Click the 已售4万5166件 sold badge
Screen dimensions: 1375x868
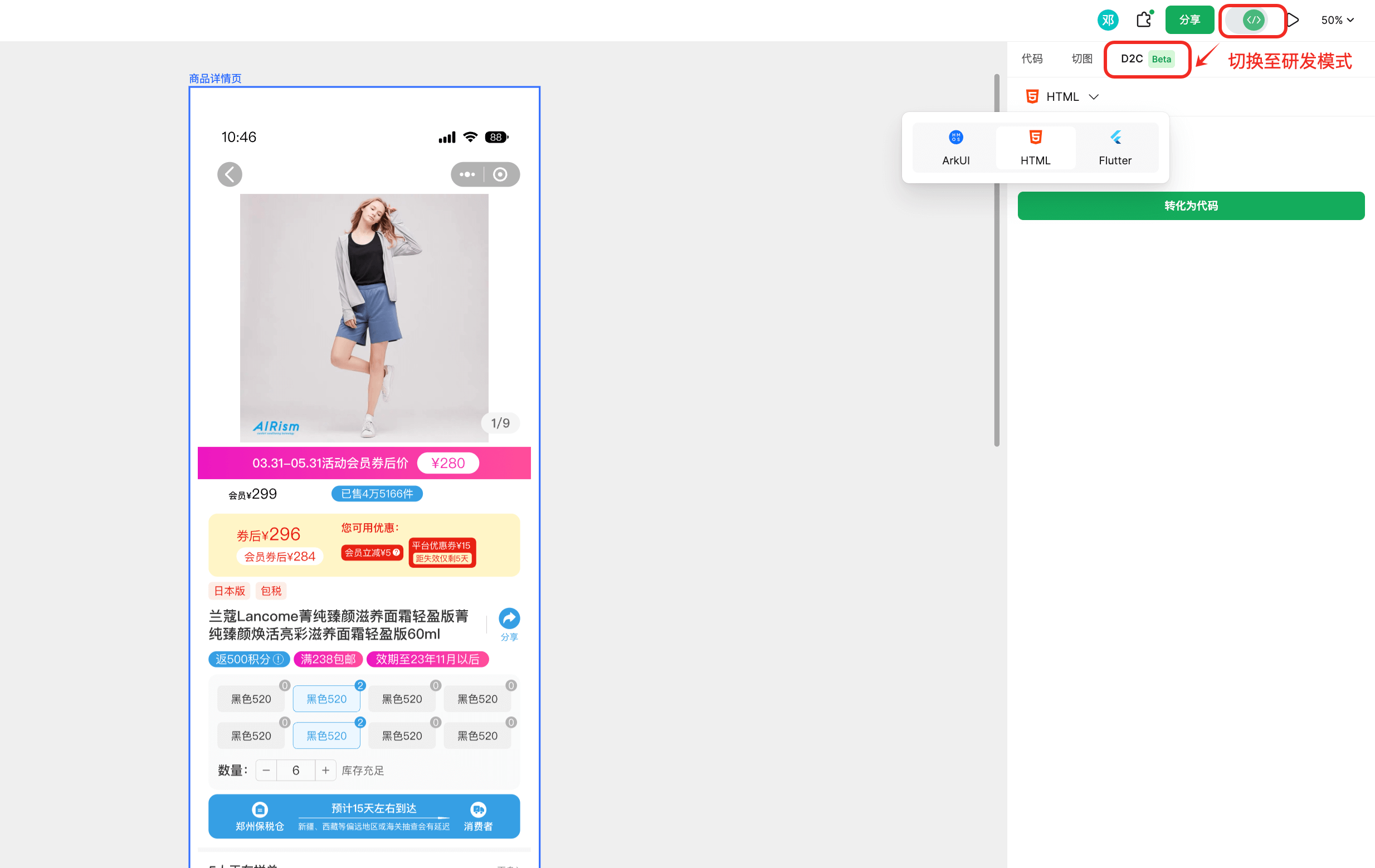pyautogui.click(x=377, y=494)
